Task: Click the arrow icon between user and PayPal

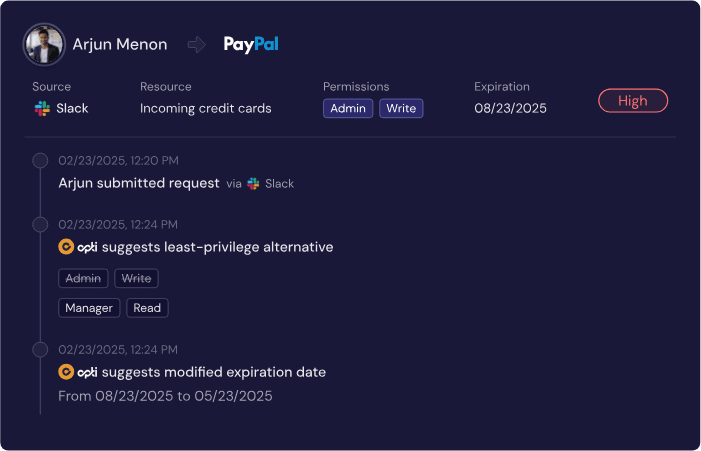Action: [197, 44]
